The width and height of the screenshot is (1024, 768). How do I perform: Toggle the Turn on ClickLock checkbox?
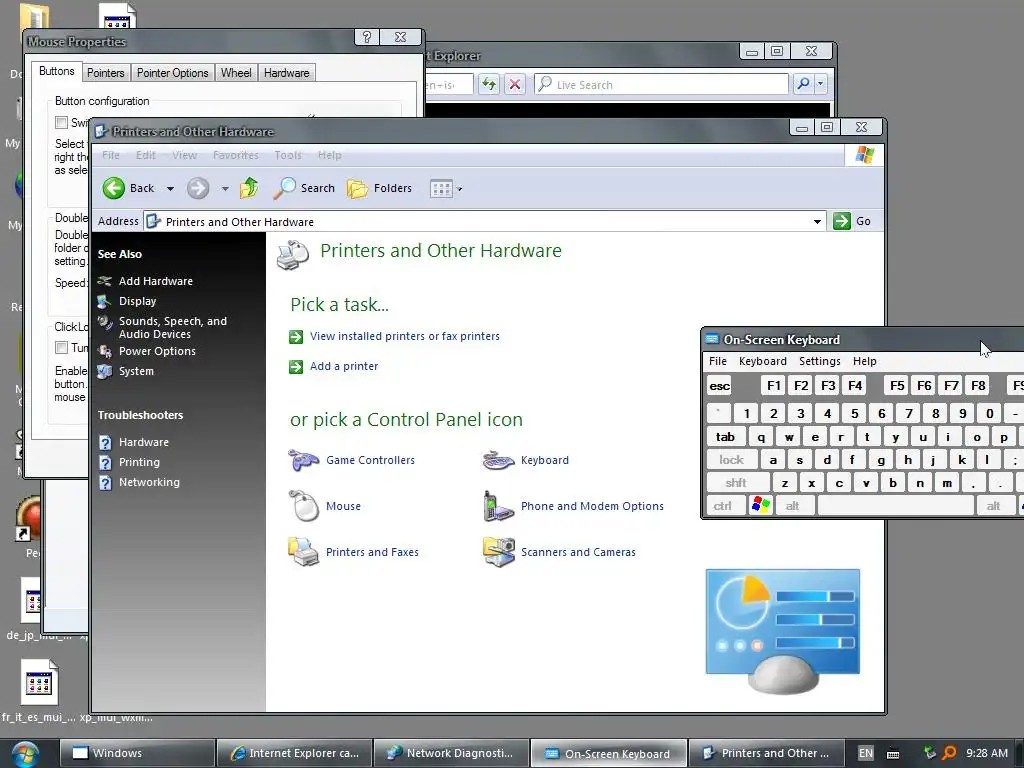[x=61, y=347]
